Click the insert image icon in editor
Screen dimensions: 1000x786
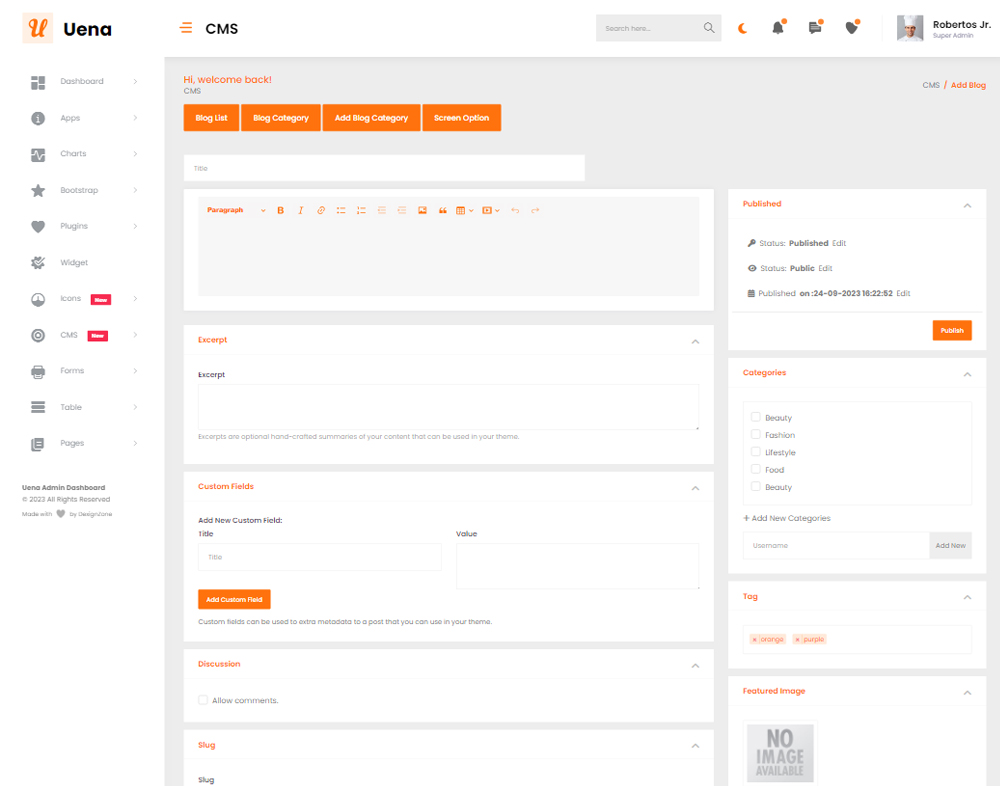coord(422,210)
